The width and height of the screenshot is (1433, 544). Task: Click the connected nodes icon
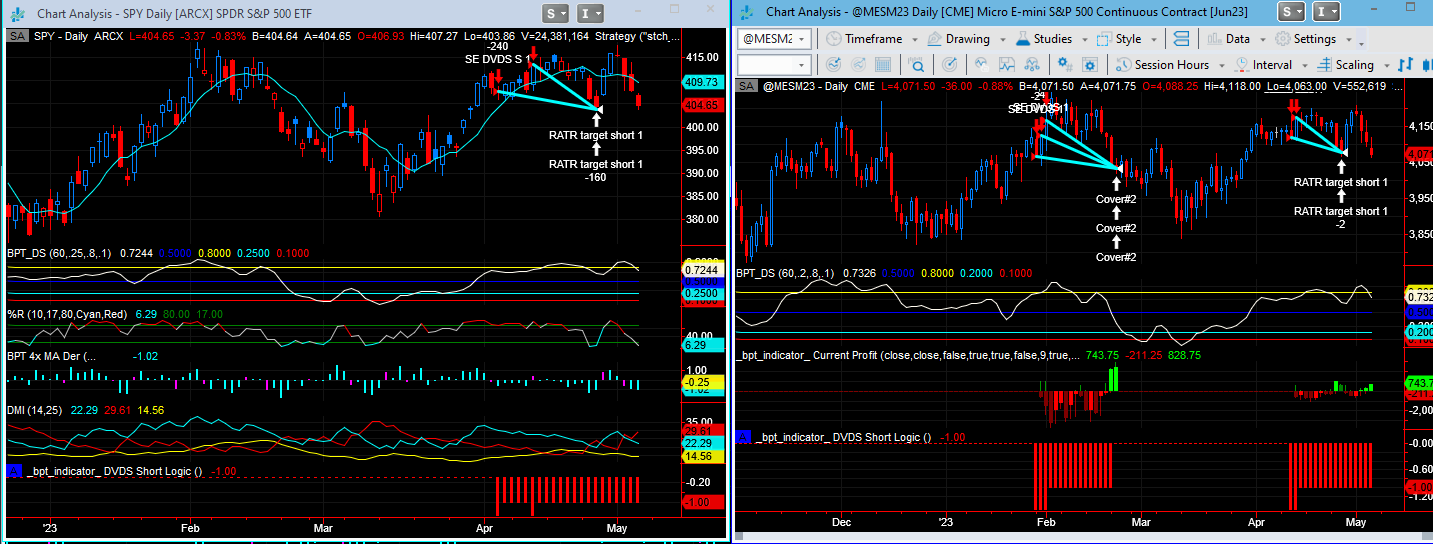click(x=1032, y=65)
